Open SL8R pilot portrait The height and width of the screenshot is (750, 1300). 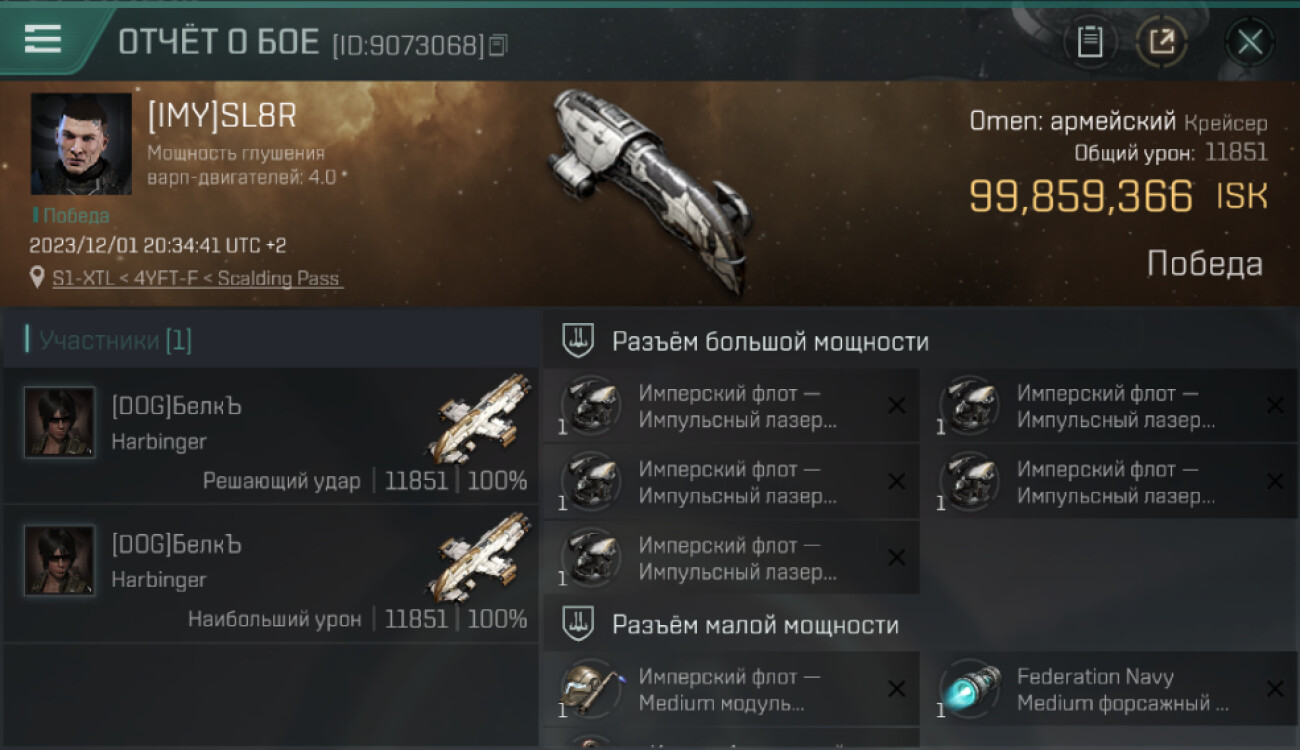81,144
